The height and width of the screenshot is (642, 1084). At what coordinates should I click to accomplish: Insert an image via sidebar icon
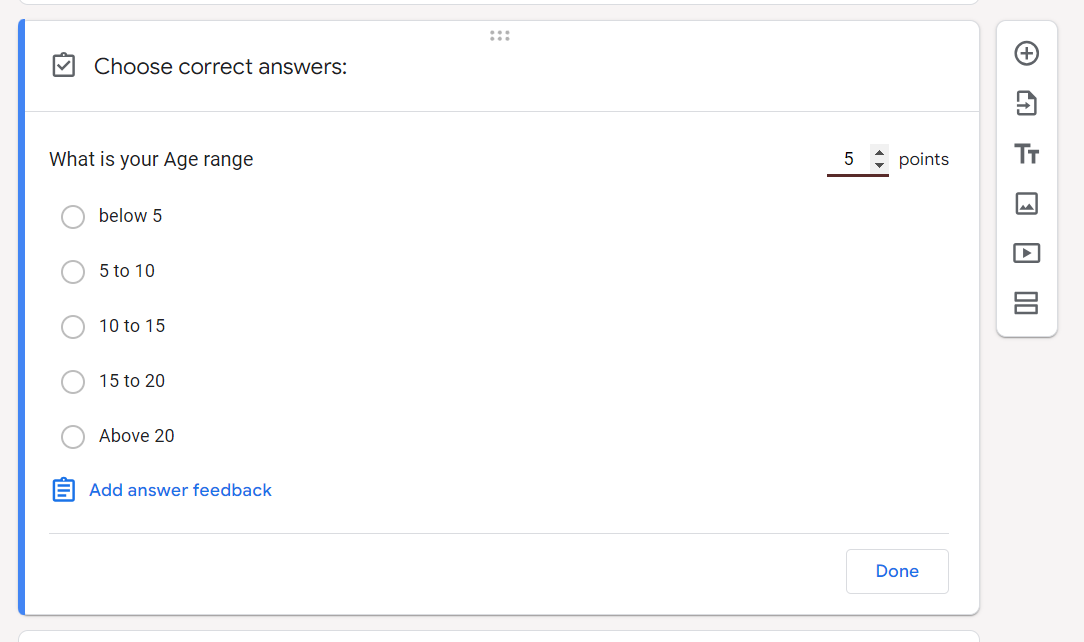1027,204
